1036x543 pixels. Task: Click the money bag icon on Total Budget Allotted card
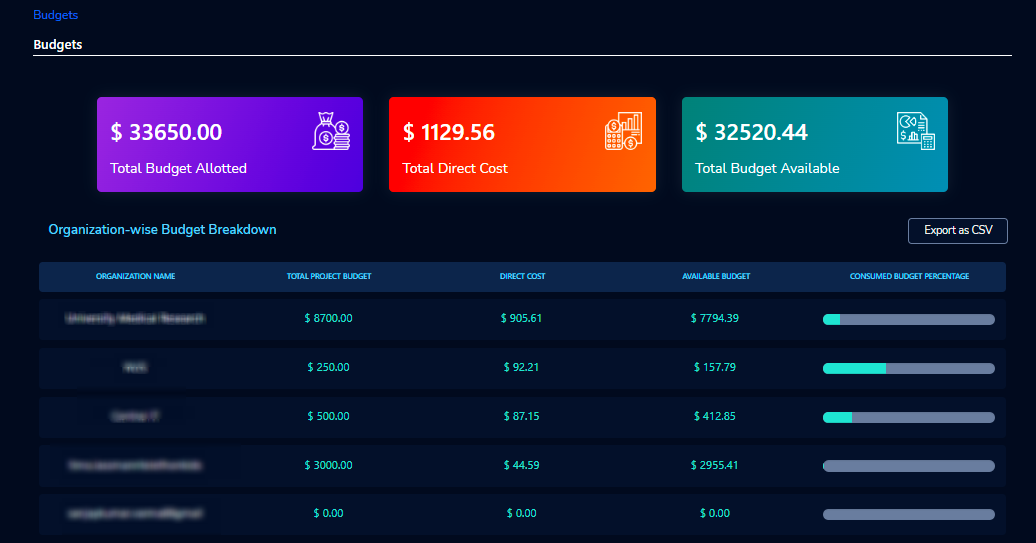(x=331, y=131)
